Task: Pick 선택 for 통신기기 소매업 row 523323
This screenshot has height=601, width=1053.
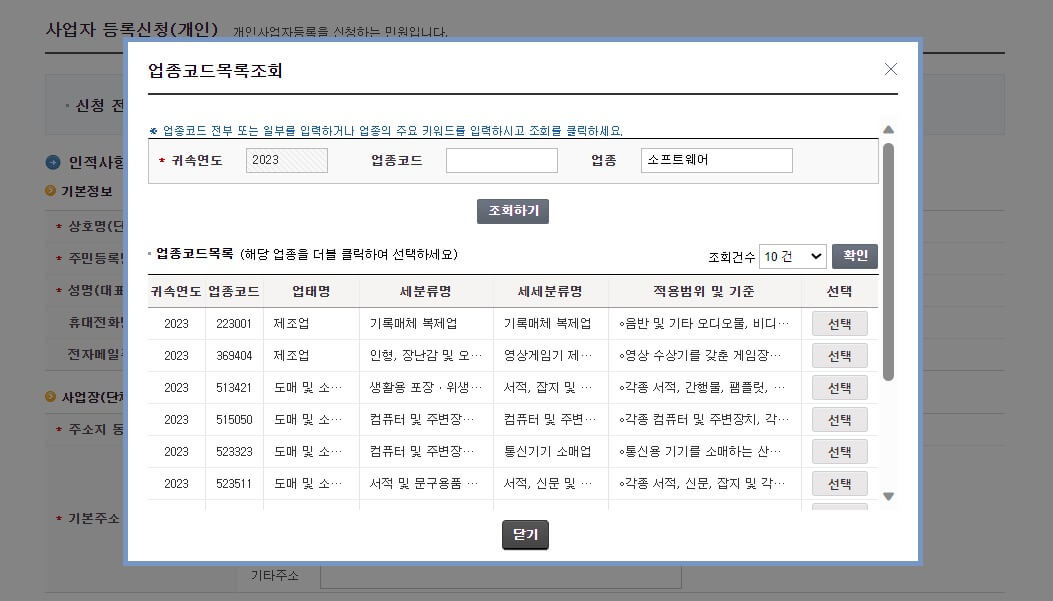Action: [x=839, y=452]
